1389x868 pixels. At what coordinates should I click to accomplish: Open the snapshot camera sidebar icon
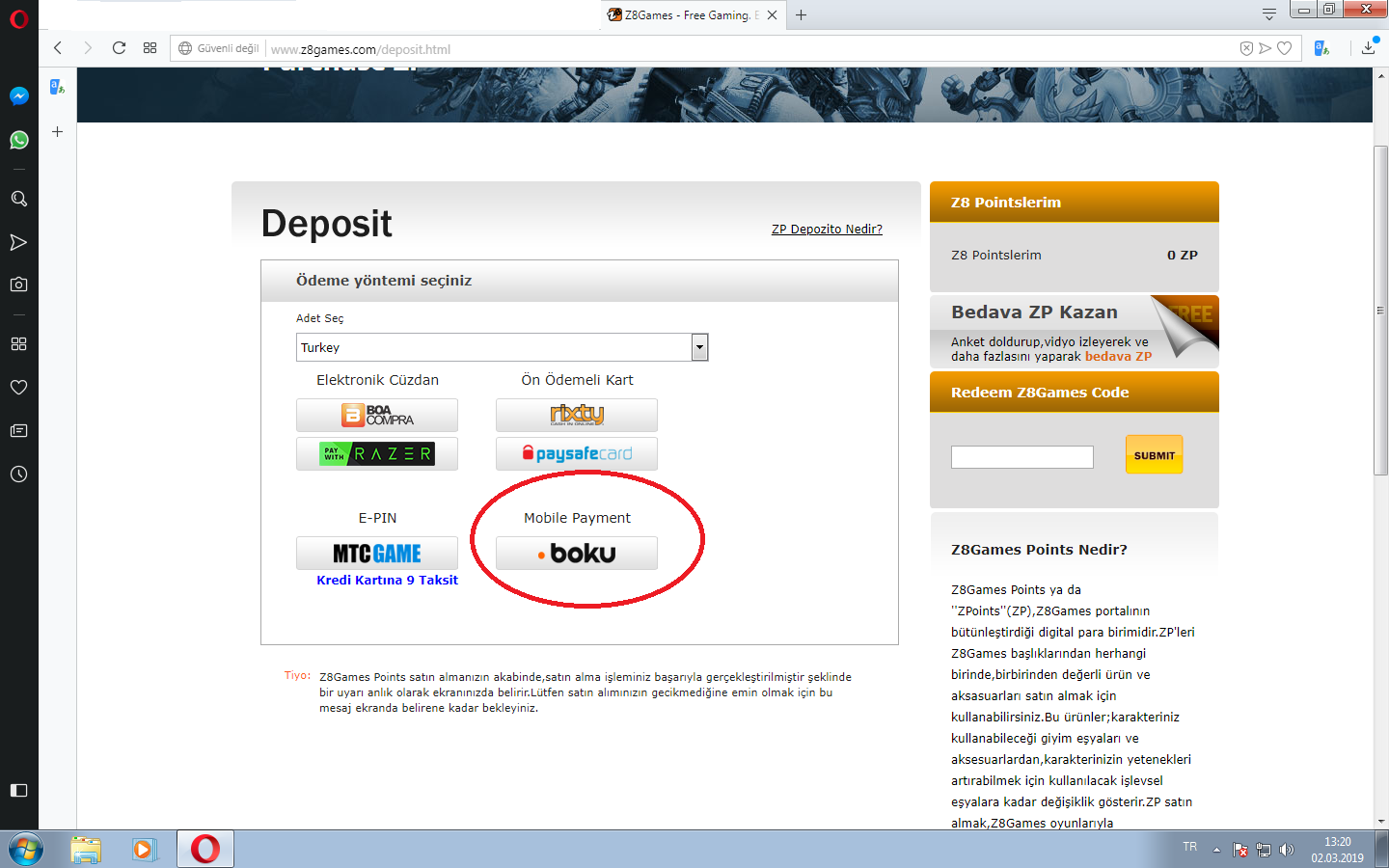tap(18, 285)
